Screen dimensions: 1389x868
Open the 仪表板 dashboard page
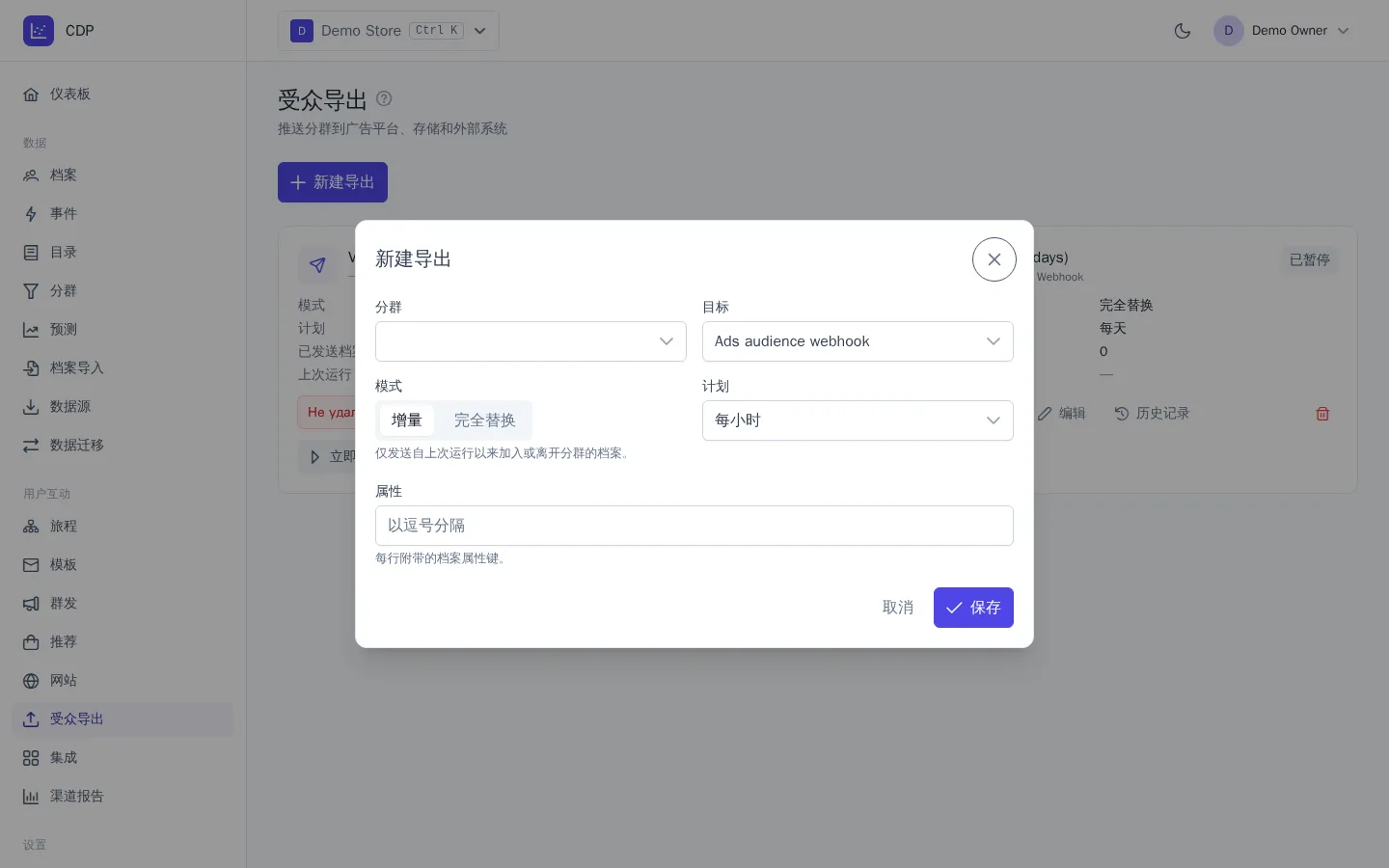[123, 95]
